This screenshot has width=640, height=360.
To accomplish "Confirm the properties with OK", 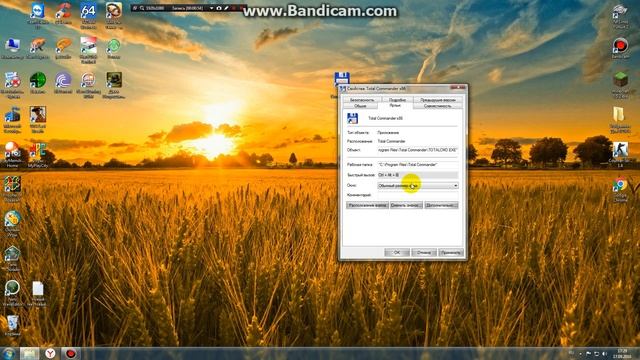I will pos(397,253).
